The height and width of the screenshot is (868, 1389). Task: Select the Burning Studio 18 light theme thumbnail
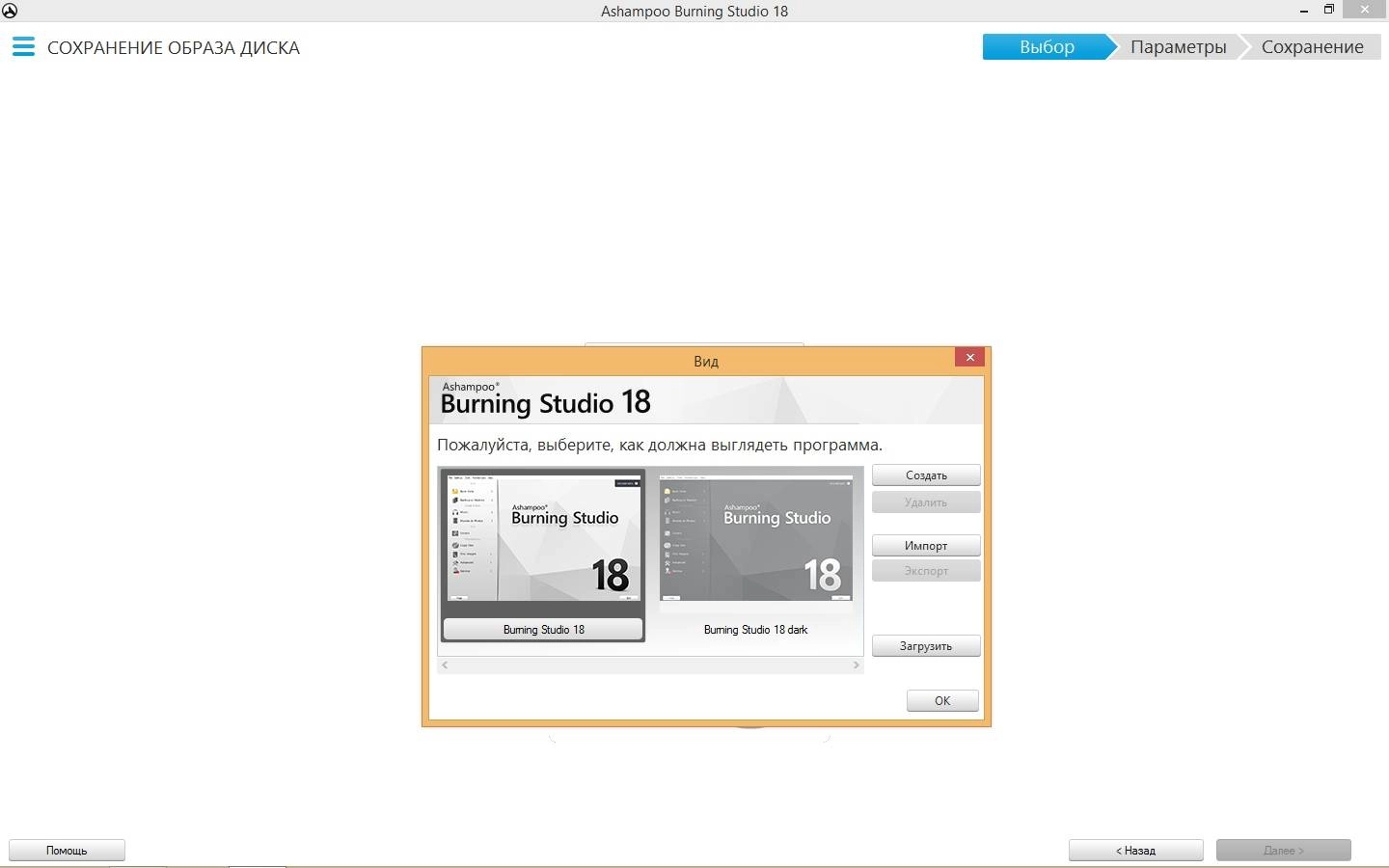click(x=543, y=537)
